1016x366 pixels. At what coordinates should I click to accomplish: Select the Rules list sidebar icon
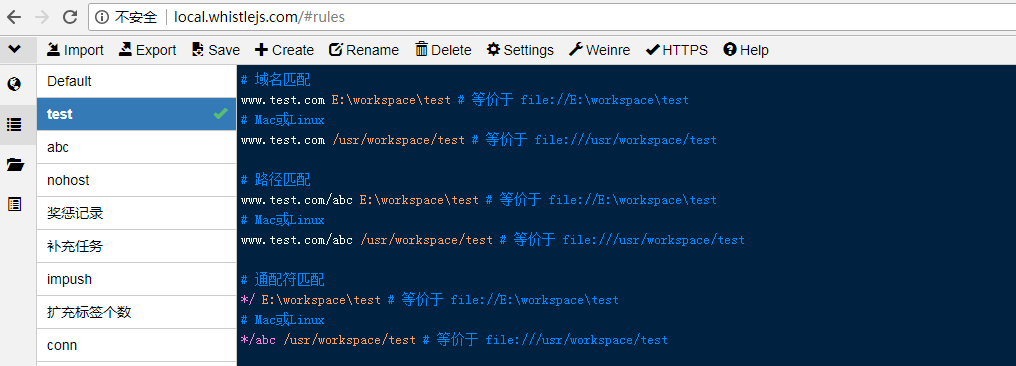click(x=14, y=124)
